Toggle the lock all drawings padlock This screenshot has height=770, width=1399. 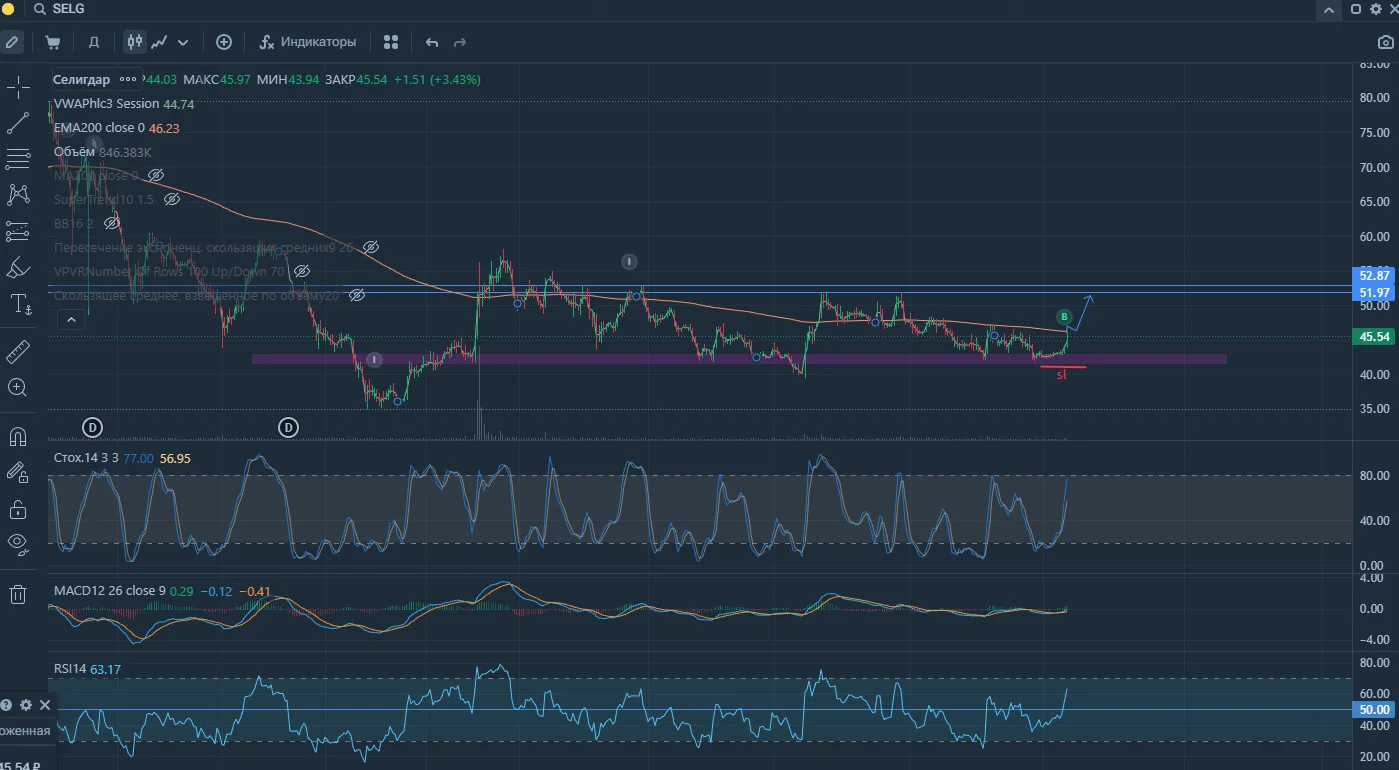tap(18, 509)
